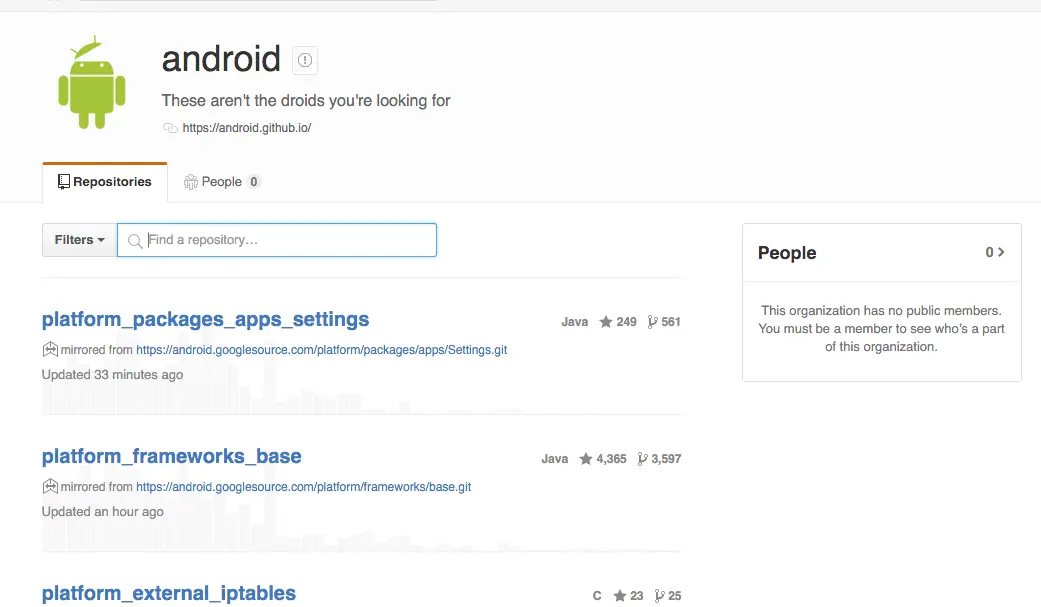Click 'Updated 33 minutes ago' text
Image resolution: width=1041 pixels, height=607 pixels.
click(x=112, y=375)
